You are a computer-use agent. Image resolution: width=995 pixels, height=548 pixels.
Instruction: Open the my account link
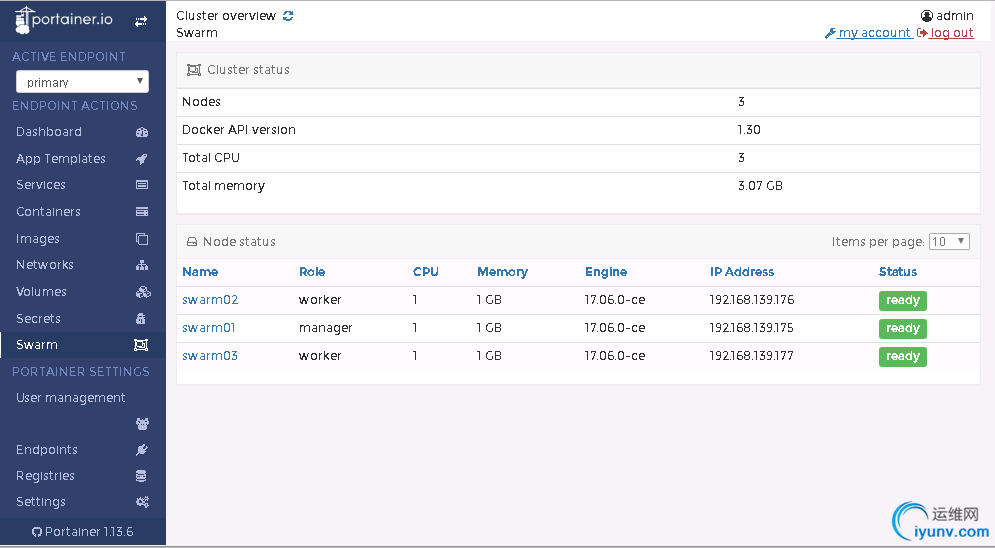869,33
